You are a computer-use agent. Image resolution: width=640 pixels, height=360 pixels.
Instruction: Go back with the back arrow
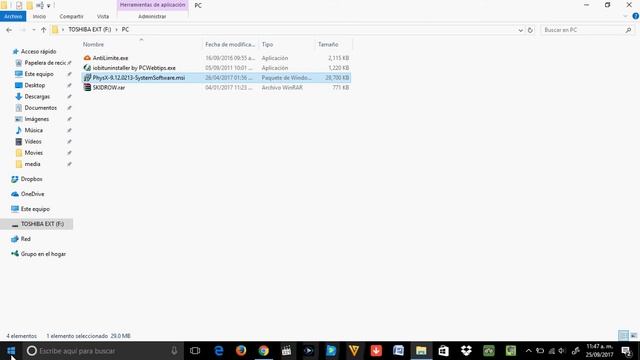point(9,30)
